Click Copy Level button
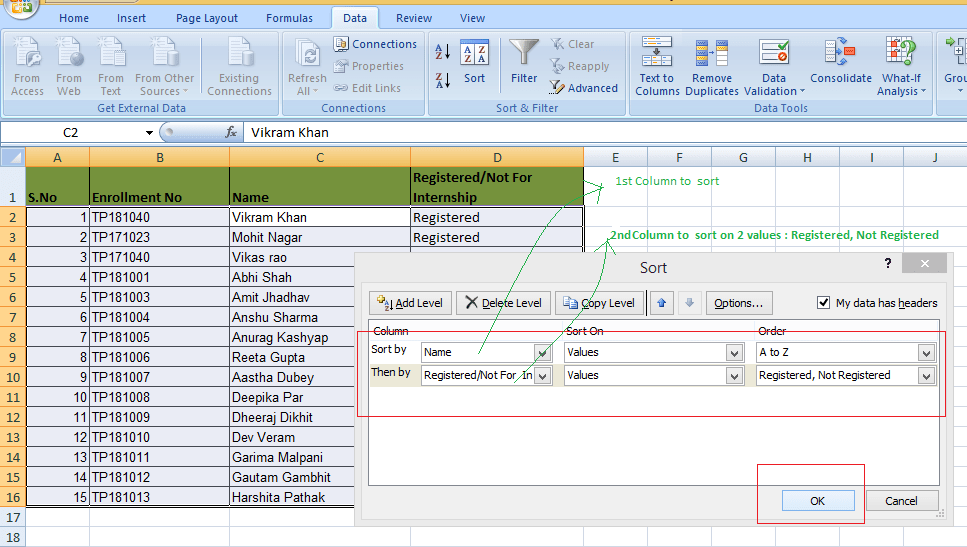The height and width of the screenshot is (547, 967). (599, 303)
